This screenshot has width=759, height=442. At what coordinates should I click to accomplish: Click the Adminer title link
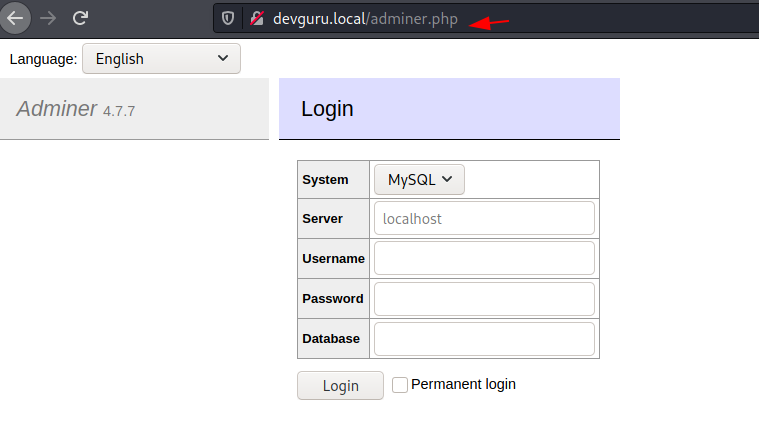57,108
